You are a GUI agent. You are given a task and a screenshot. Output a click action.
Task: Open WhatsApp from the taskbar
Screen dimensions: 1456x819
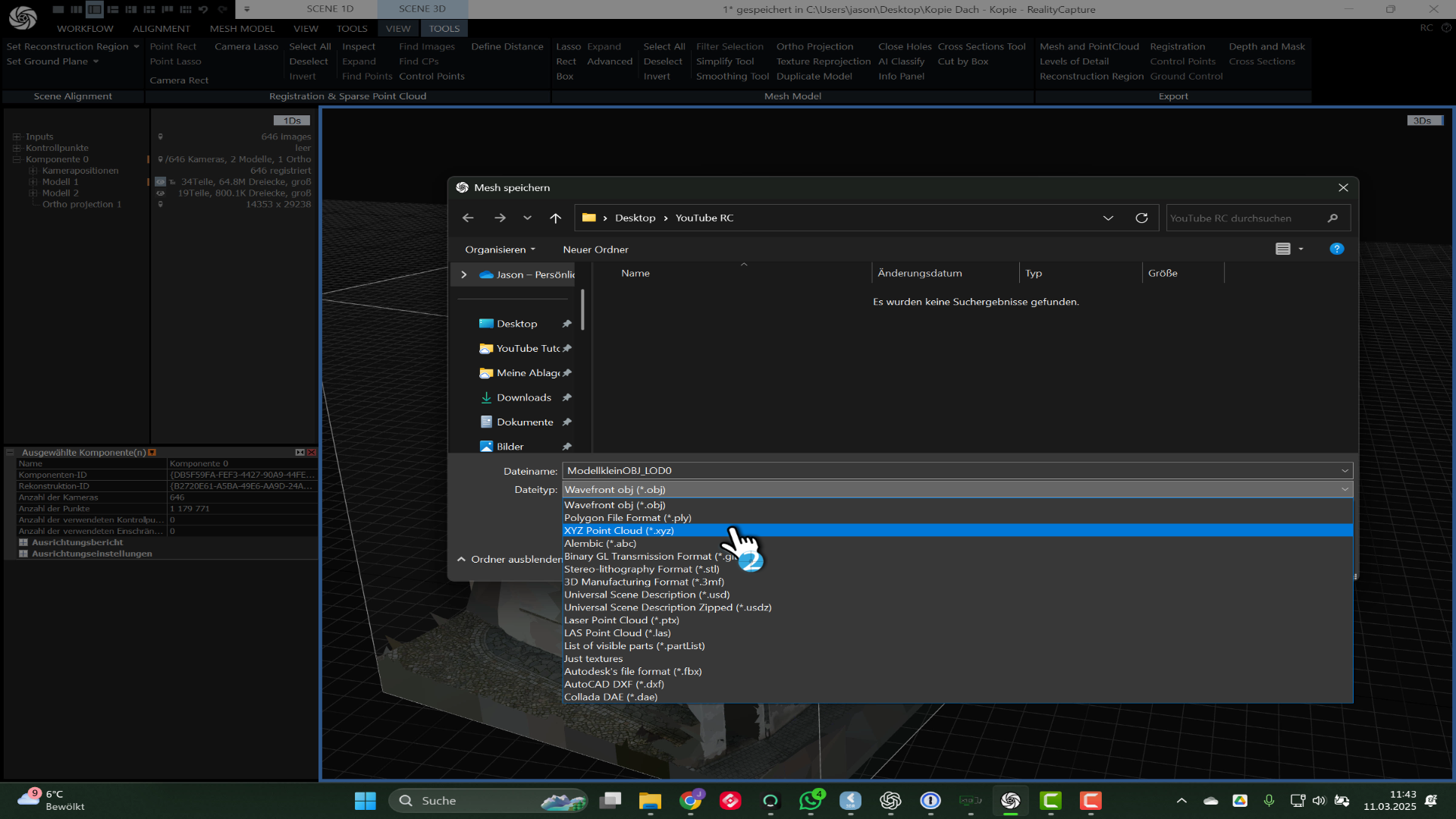[x=810, y=801]
